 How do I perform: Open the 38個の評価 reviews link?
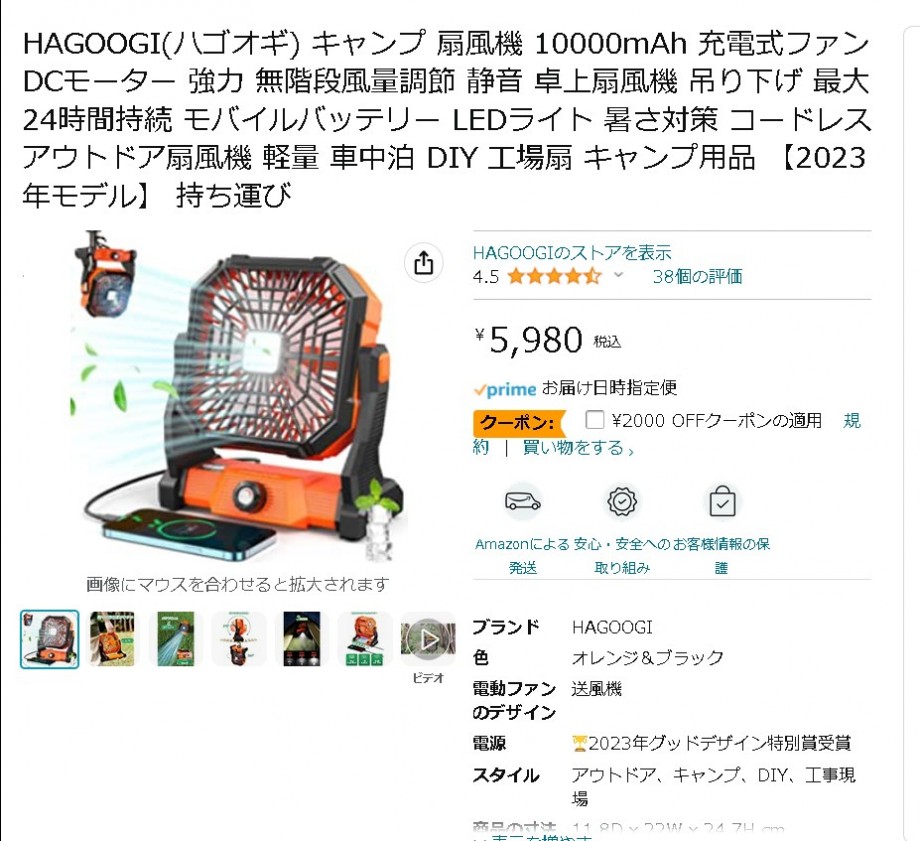[x=698, y=276]
